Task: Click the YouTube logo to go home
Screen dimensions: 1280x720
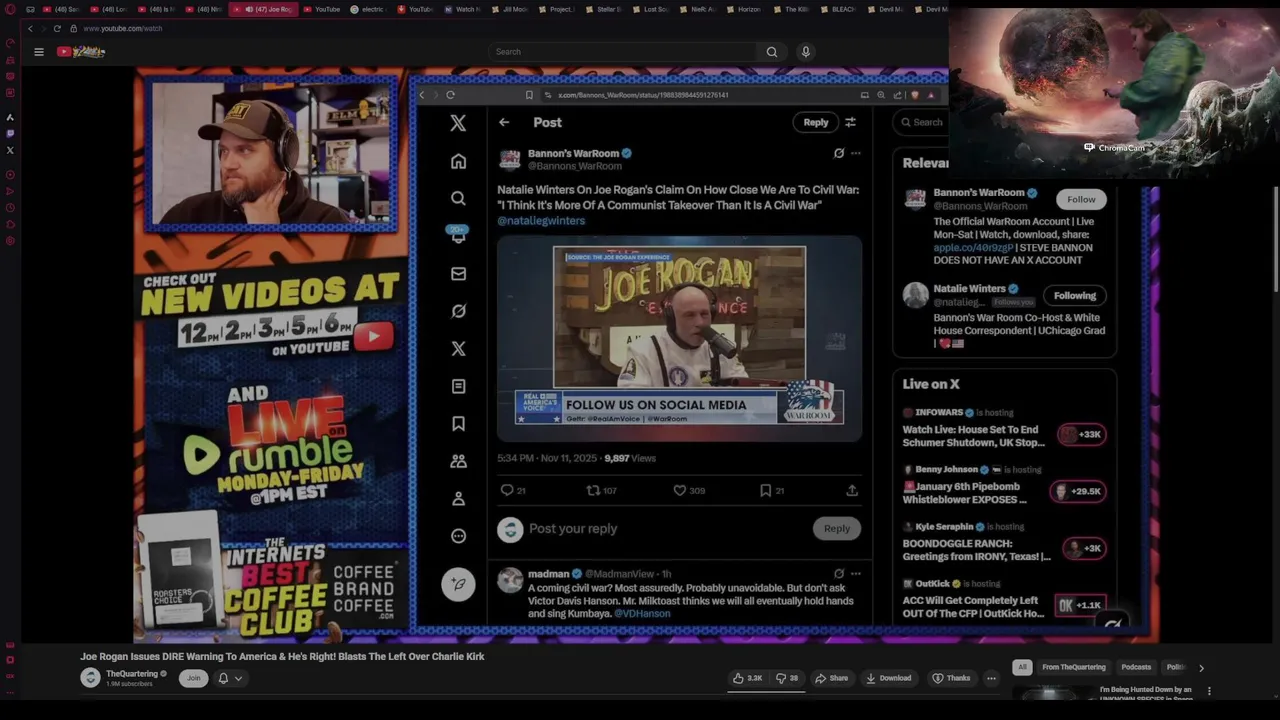Action: [81, 52]
